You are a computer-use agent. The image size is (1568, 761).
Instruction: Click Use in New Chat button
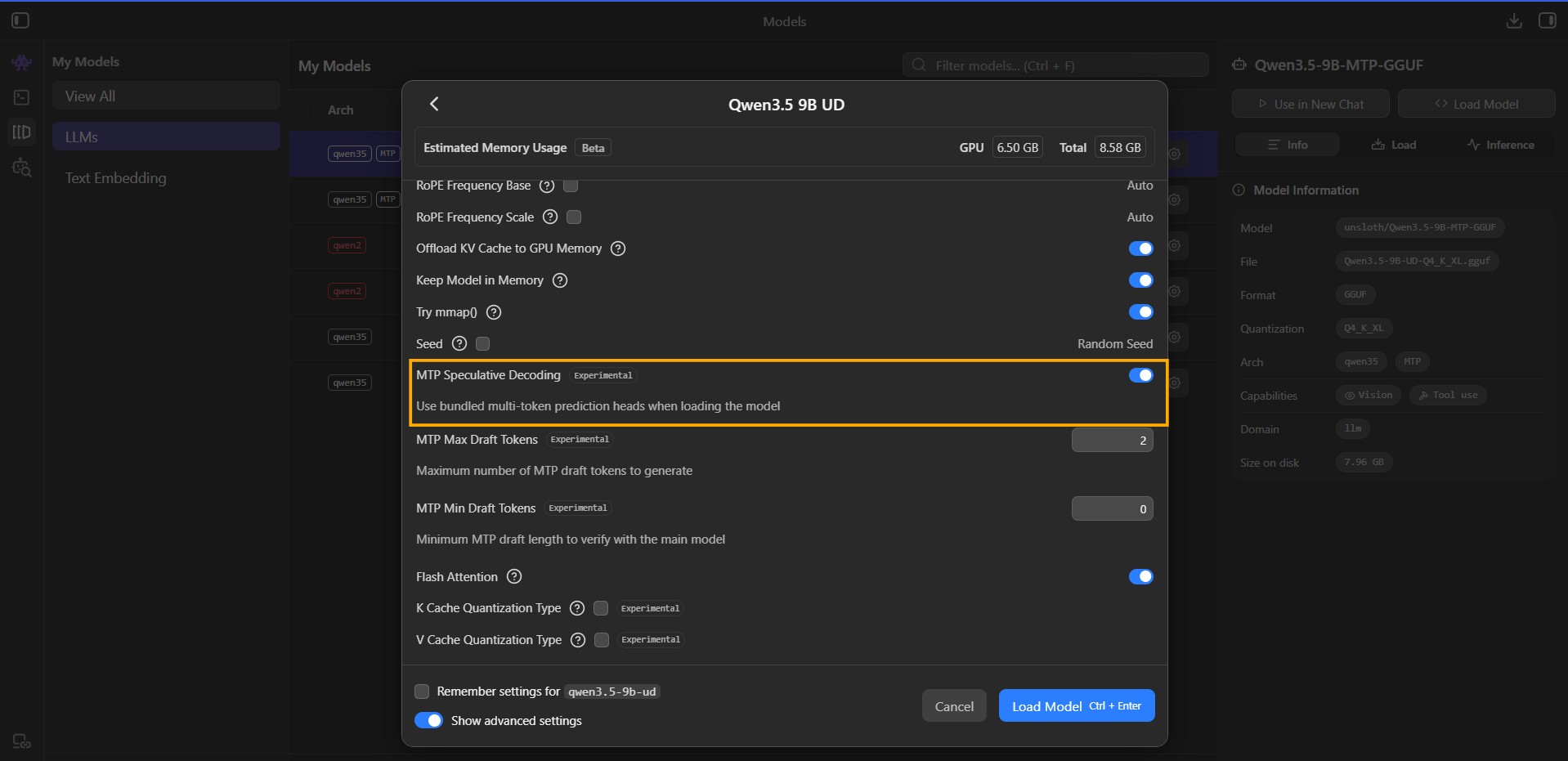tap(1310, 104)
